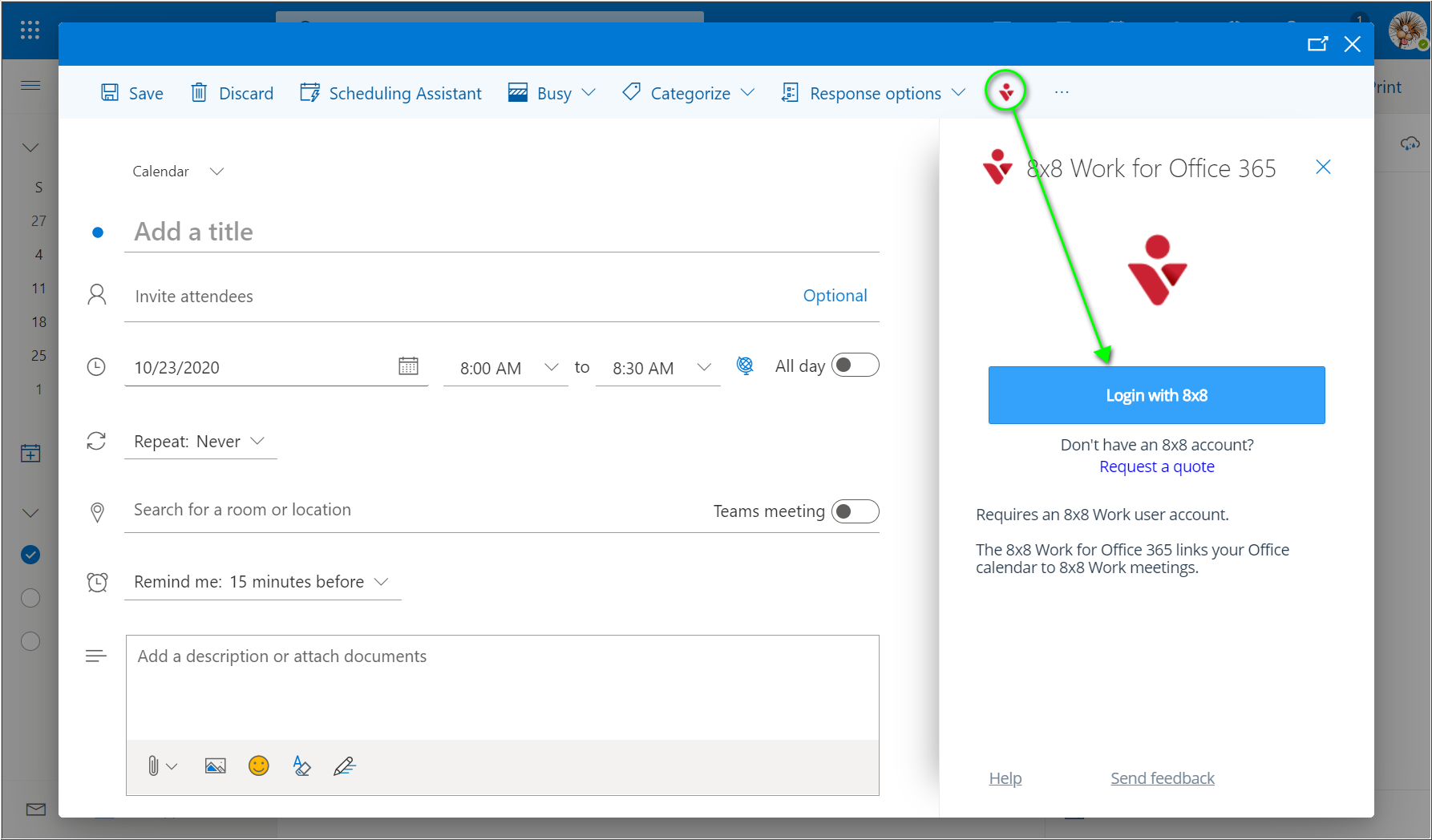Click the user profile avatar
This screenshot has width=1432, height=840.
point(1407,31)
